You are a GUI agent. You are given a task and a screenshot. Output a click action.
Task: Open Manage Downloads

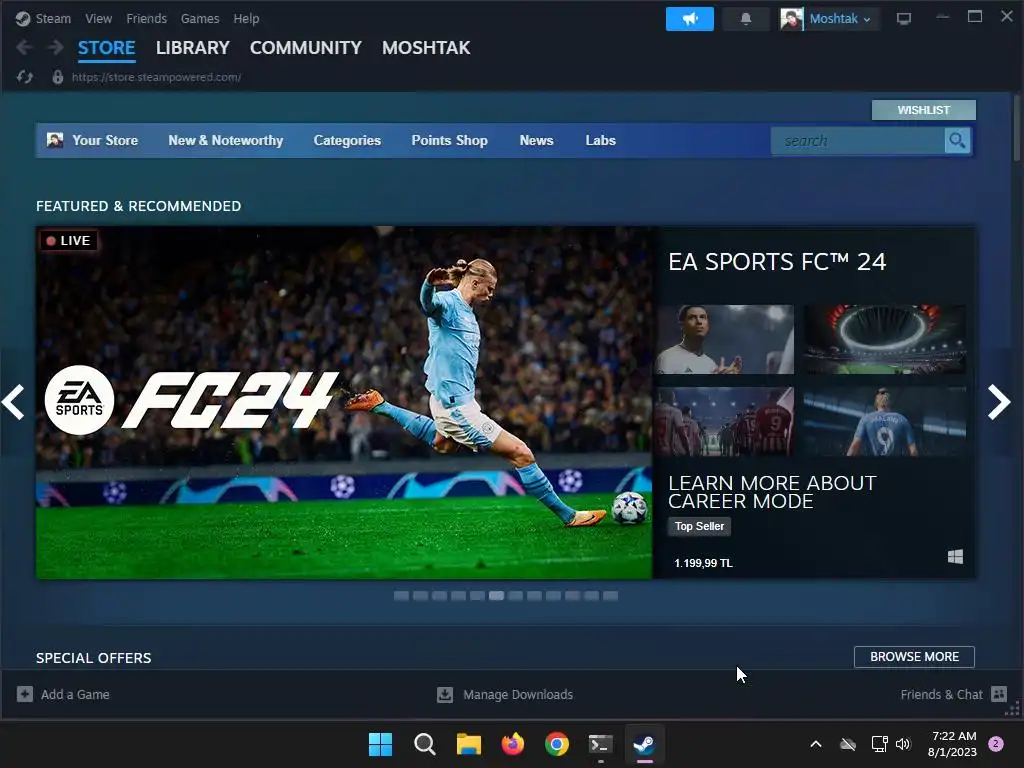(505, 694)
